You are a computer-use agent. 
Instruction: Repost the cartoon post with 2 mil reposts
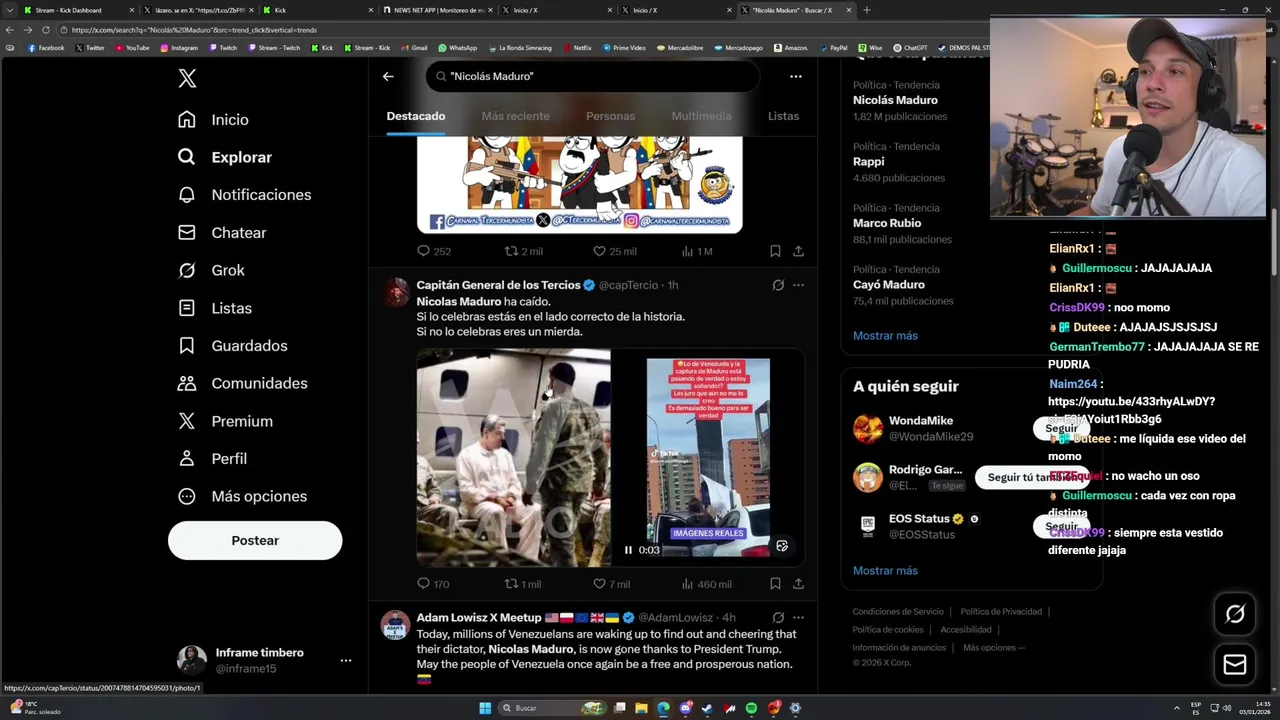click(523, 251)
